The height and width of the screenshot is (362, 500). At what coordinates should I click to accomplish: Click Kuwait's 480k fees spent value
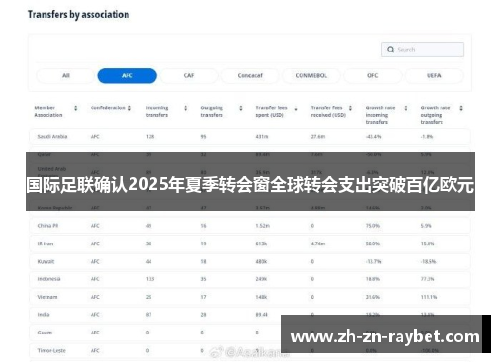click(x=261, y=261)
